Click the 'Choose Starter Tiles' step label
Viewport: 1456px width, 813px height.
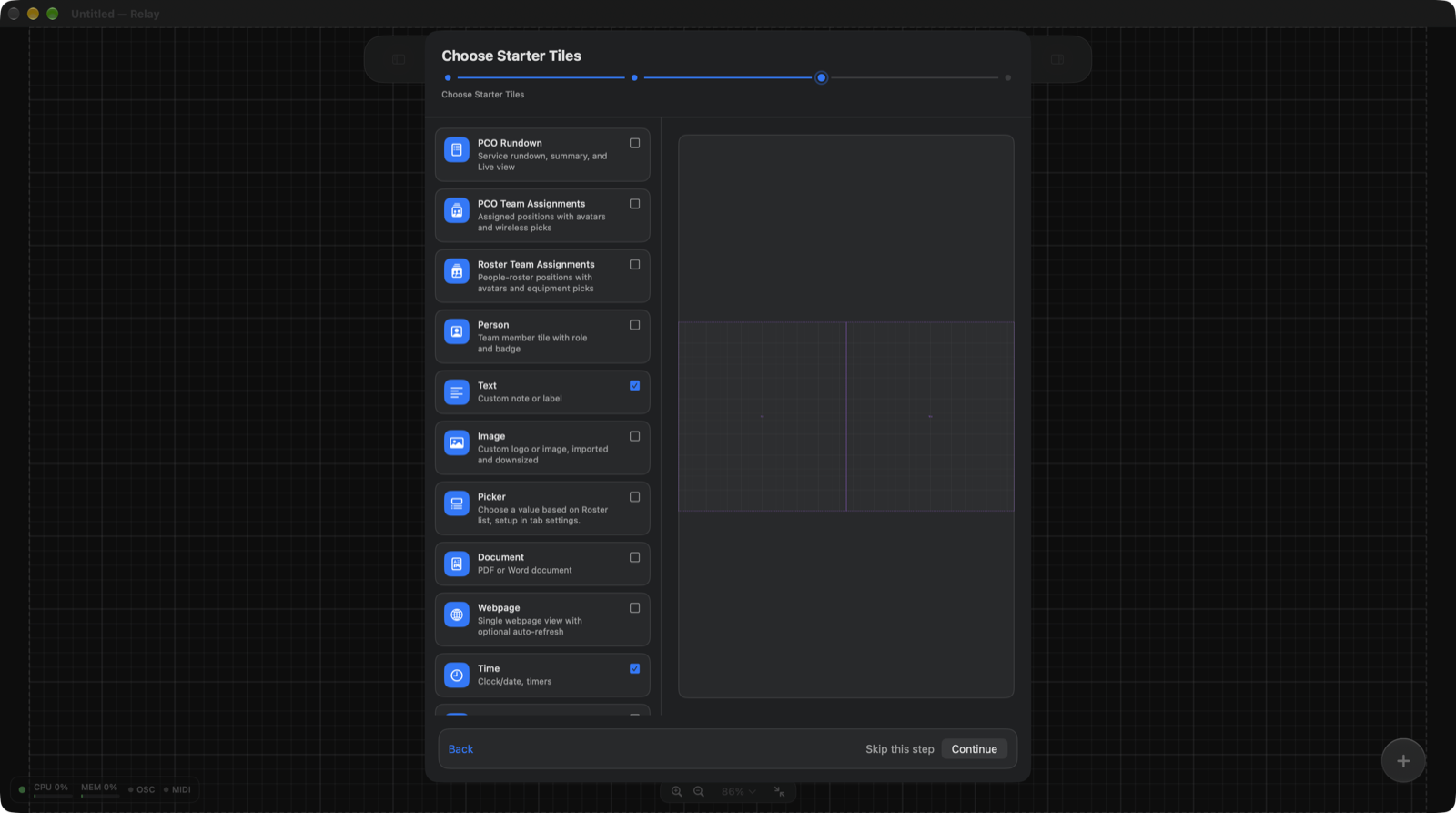click(483, 95)
